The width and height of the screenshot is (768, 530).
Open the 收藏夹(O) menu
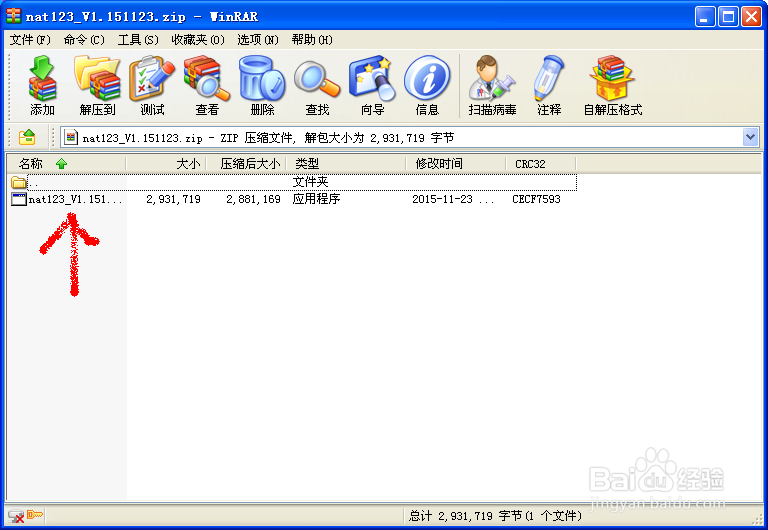[198, 40]
